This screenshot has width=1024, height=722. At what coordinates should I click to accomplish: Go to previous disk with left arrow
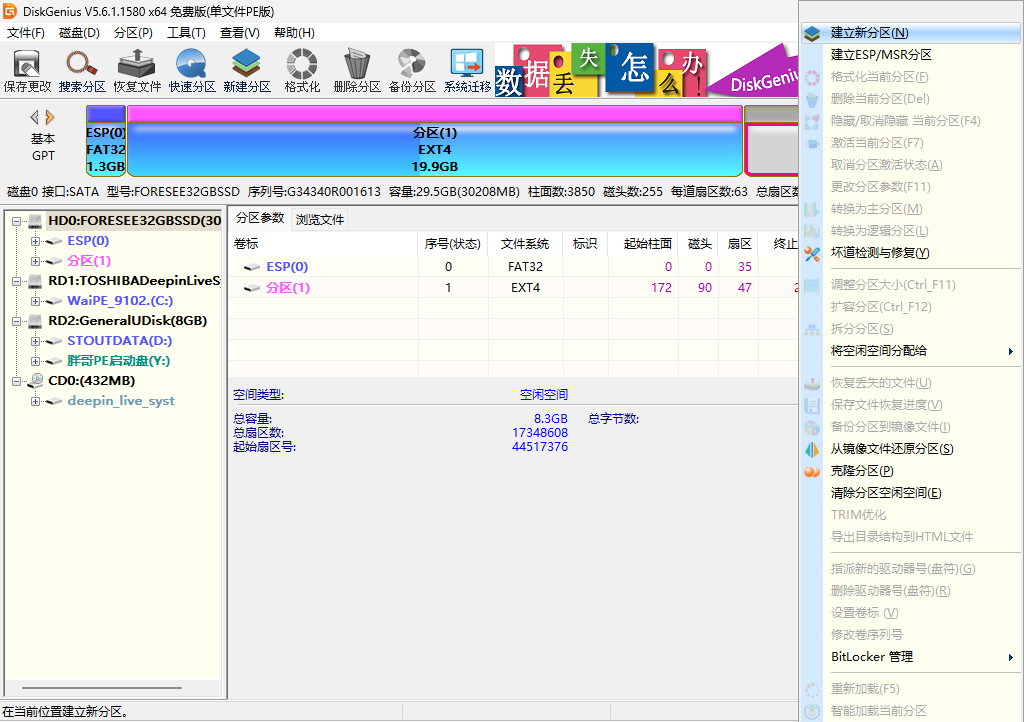click(x=35, y=118)
